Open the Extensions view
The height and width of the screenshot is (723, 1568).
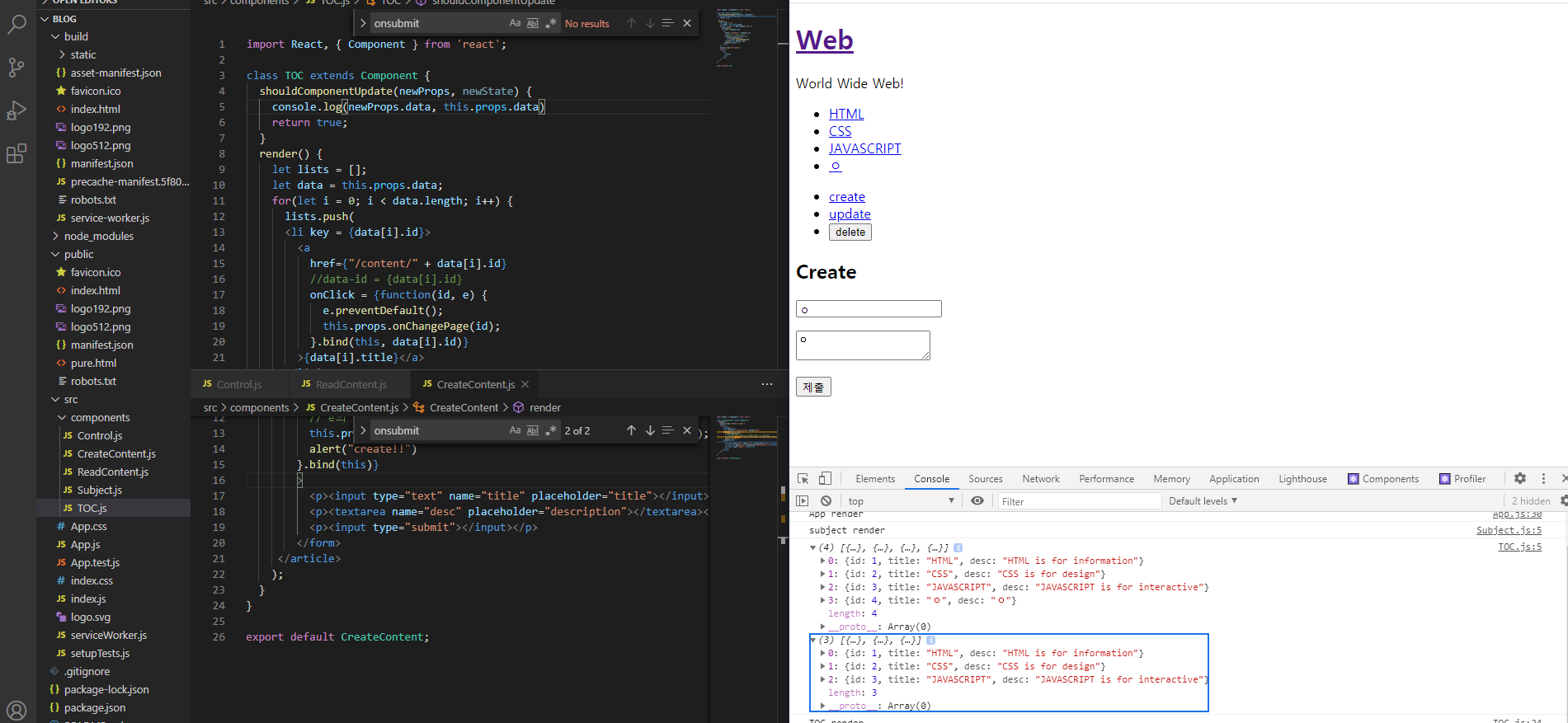(16, 153)
